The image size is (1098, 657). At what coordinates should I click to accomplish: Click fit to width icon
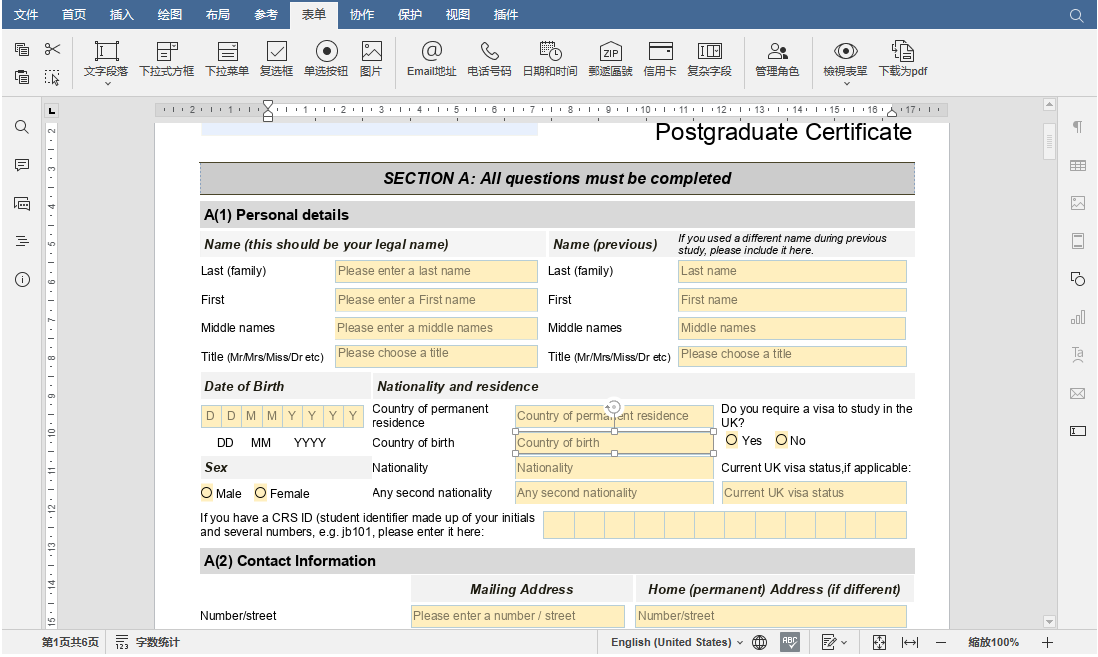coord(910,642)
